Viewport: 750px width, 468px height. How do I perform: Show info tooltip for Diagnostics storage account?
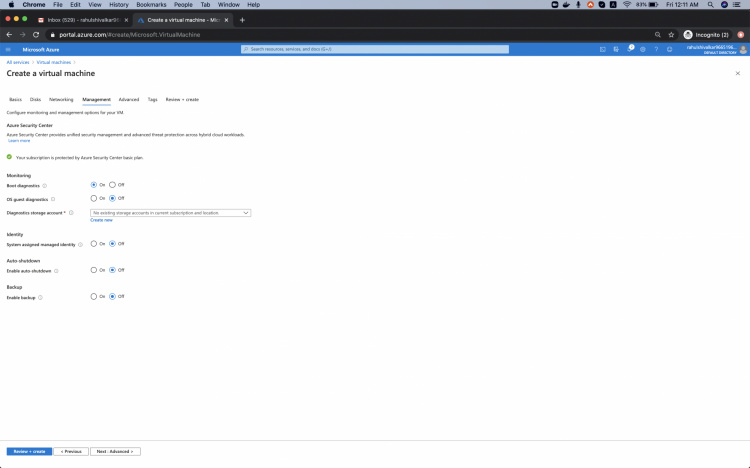coord(71,212)
